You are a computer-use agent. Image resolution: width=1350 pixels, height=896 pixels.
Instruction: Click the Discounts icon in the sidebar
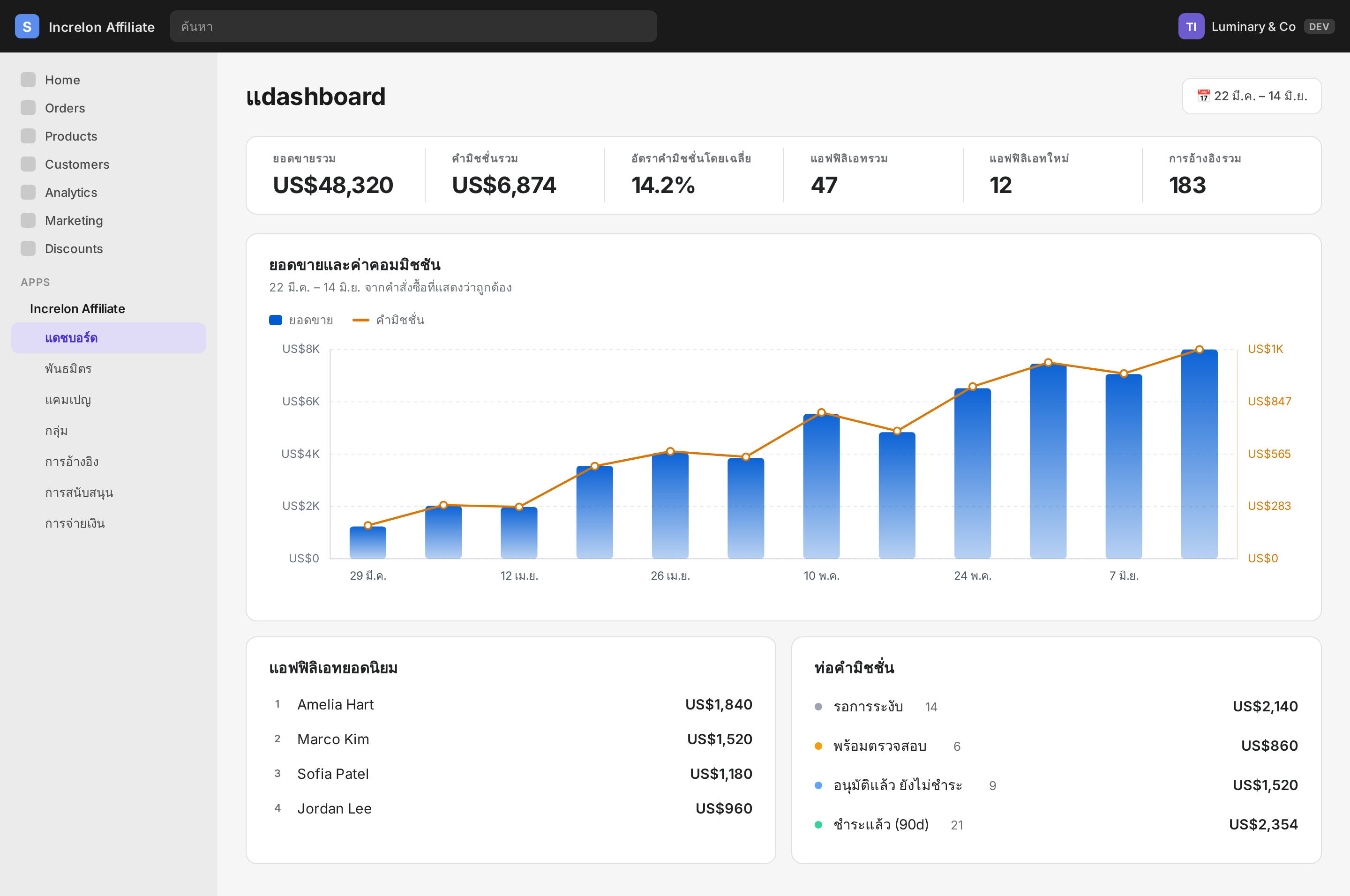tap(28, 248)
